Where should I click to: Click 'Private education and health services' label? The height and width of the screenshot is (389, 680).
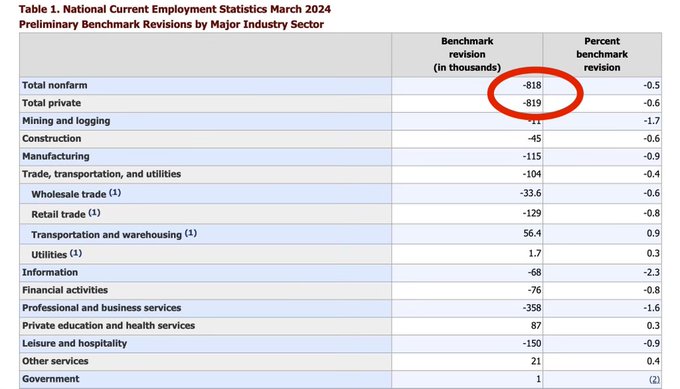click(108, 326)
